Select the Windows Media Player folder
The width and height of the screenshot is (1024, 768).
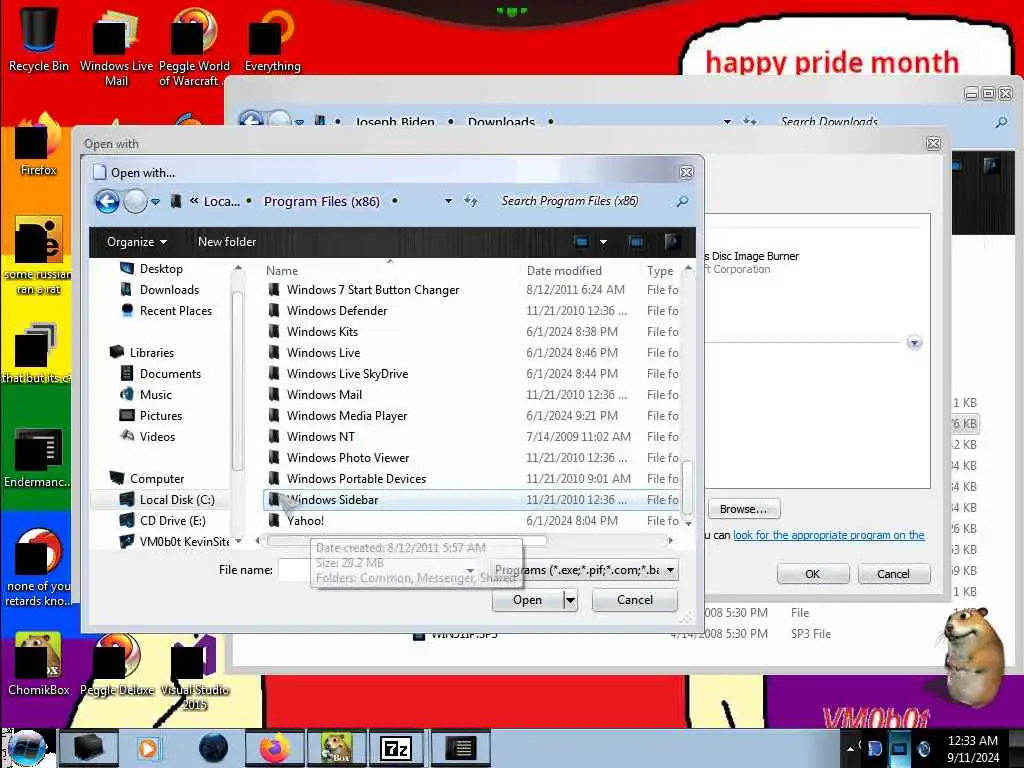346,415
